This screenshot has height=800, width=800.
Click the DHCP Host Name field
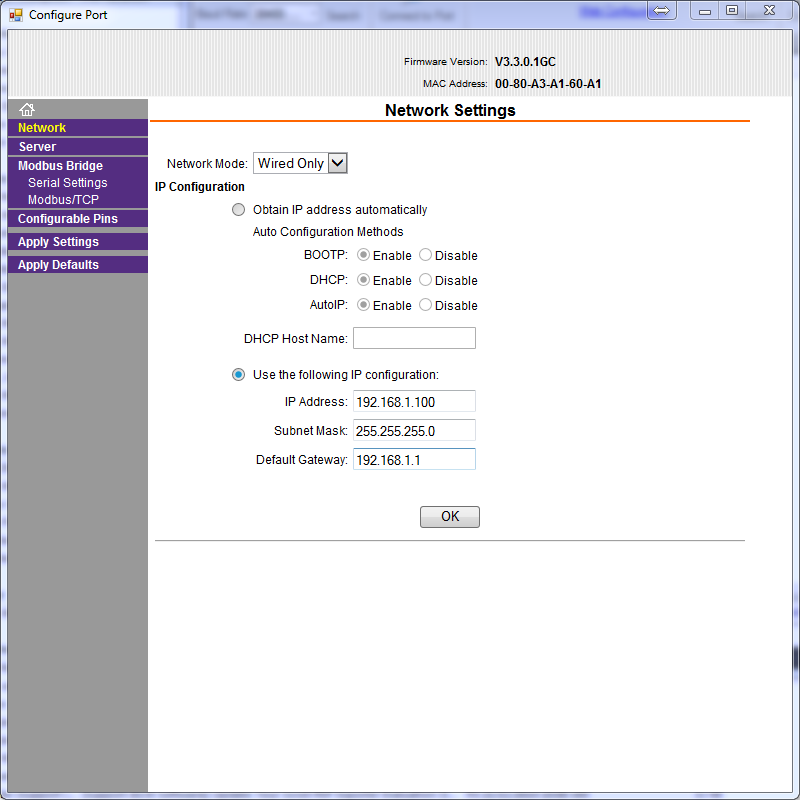tap(414, 338)
